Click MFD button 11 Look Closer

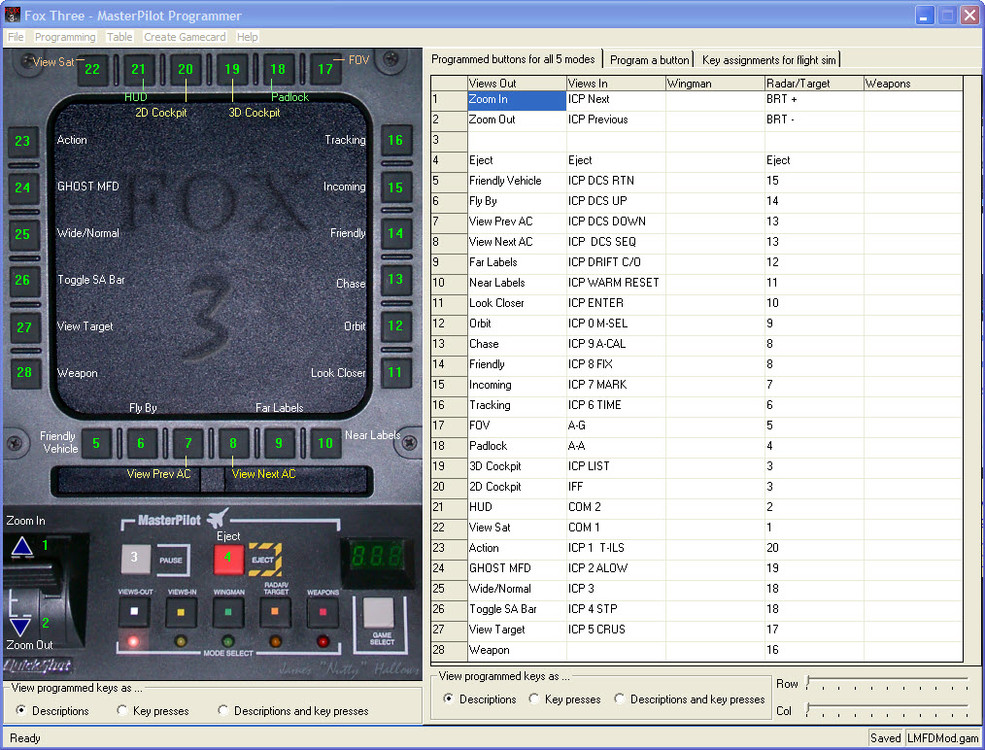[x=395, y=372]
